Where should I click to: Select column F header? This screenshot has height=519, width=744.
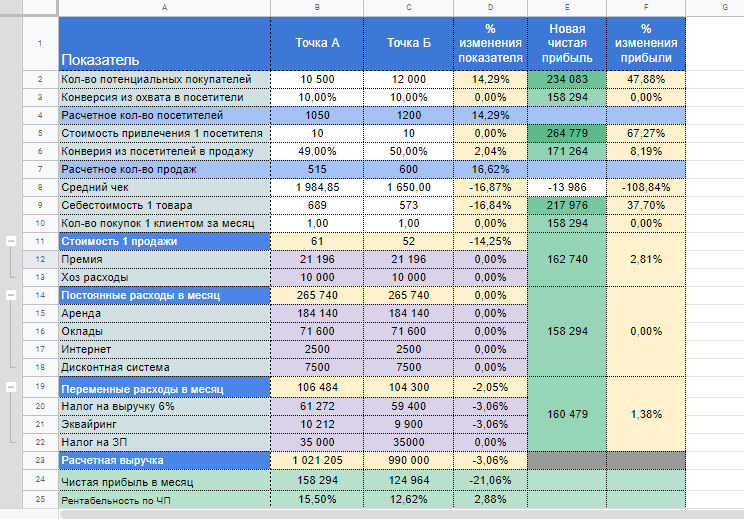(646, 7)
